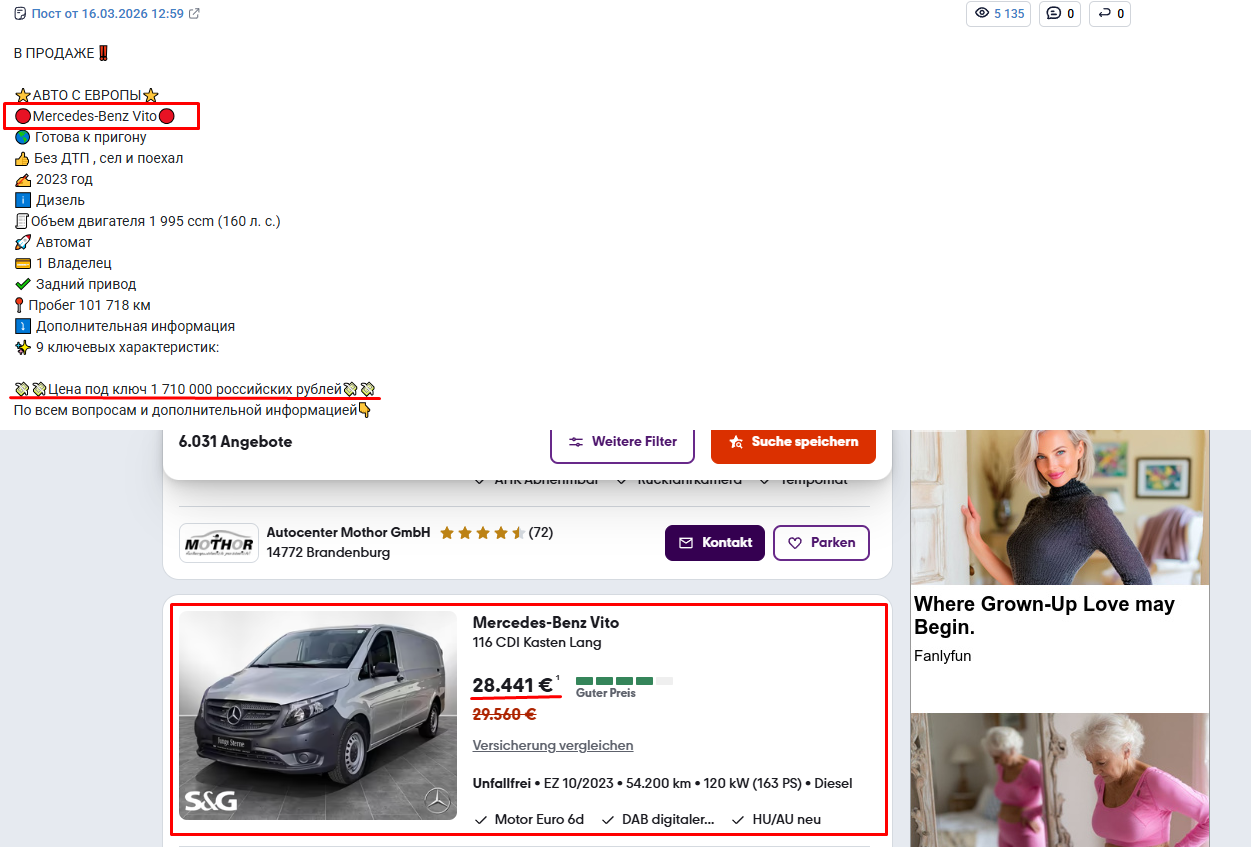This screenshot has width=1251, height=847.
Task: Click the Fanlyfun advertiser name
Action: coord(943,656)
